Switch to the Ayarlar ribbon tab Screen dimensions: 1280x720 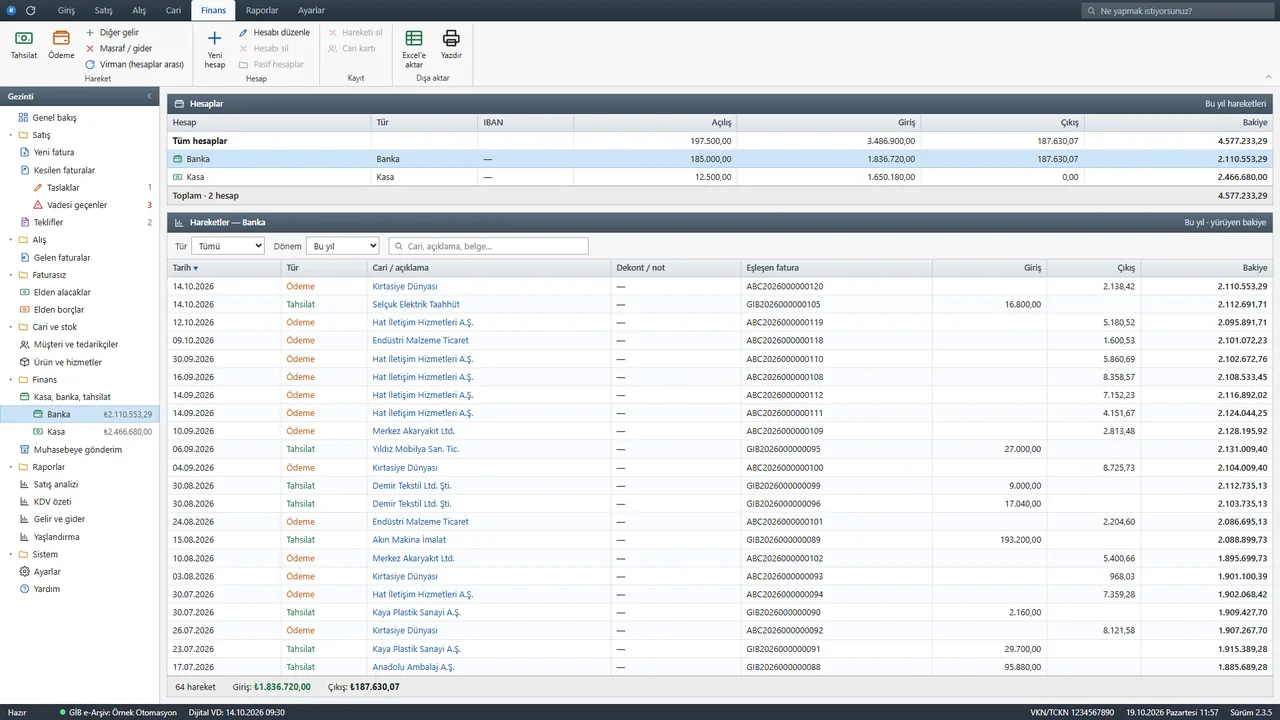pos(311,10)
